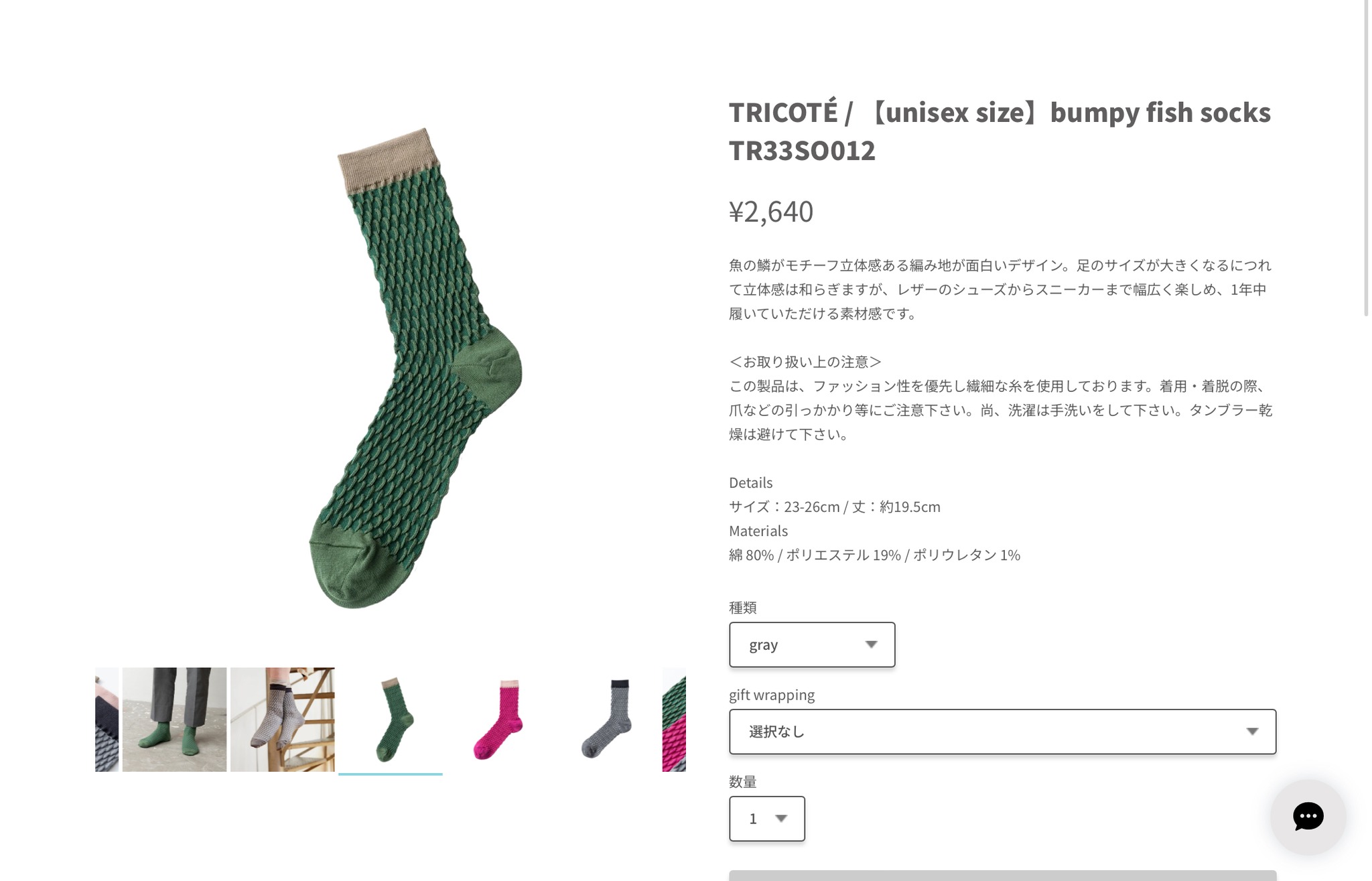Select the pink sock thumbnail

[x=498, y=720]
